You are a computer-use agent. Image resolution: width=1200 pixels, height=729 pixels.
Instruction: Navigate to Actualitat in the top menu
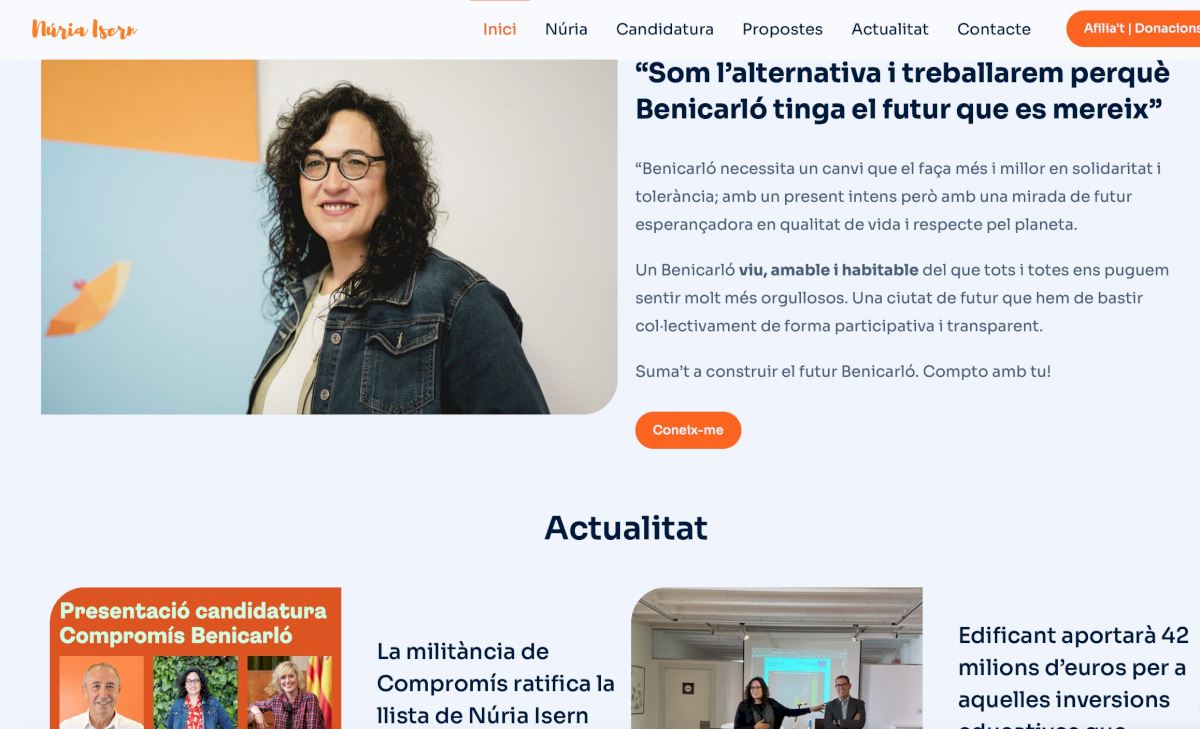[890, 29]
